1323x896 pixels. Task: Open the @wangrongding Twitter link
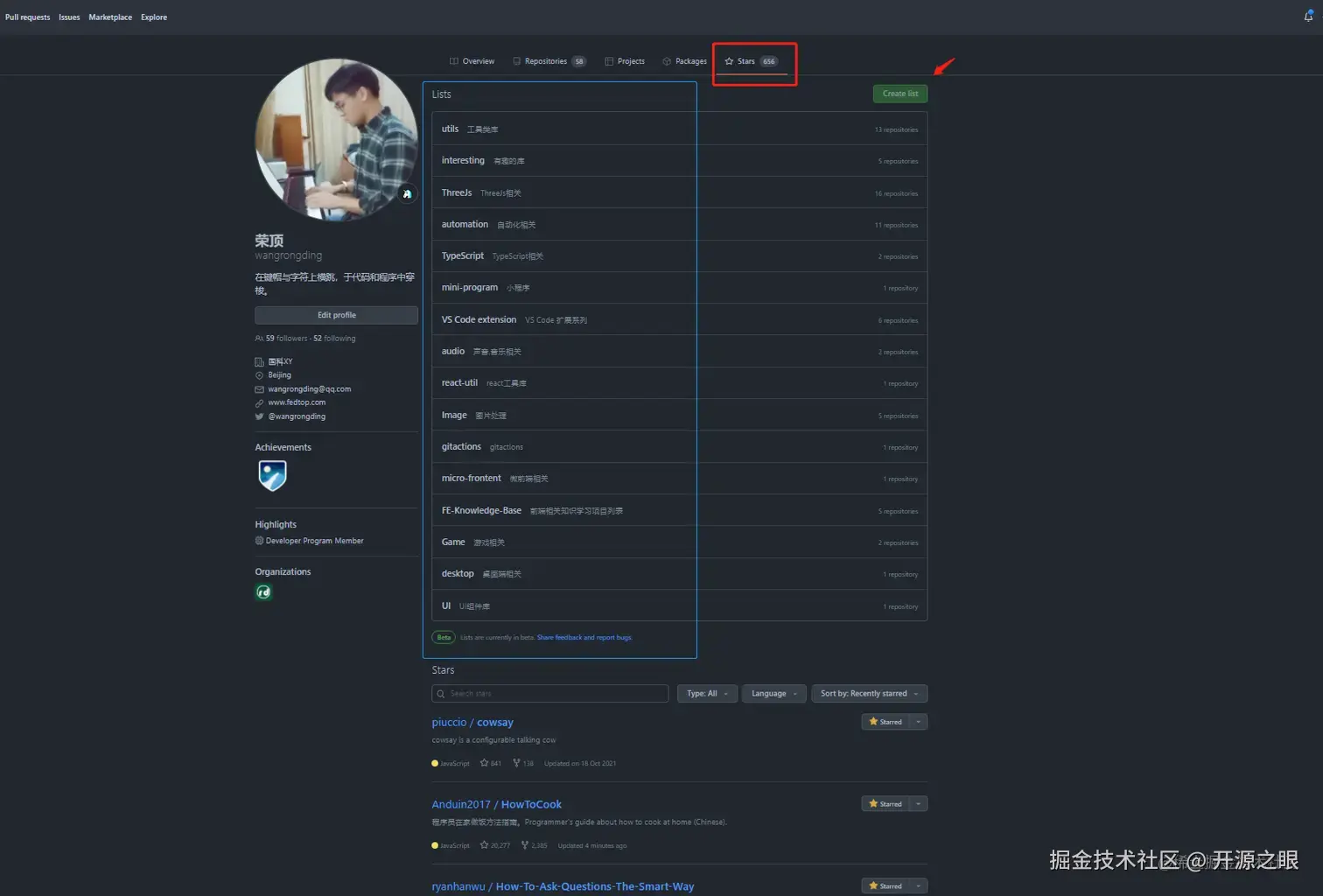pos(297,416)
